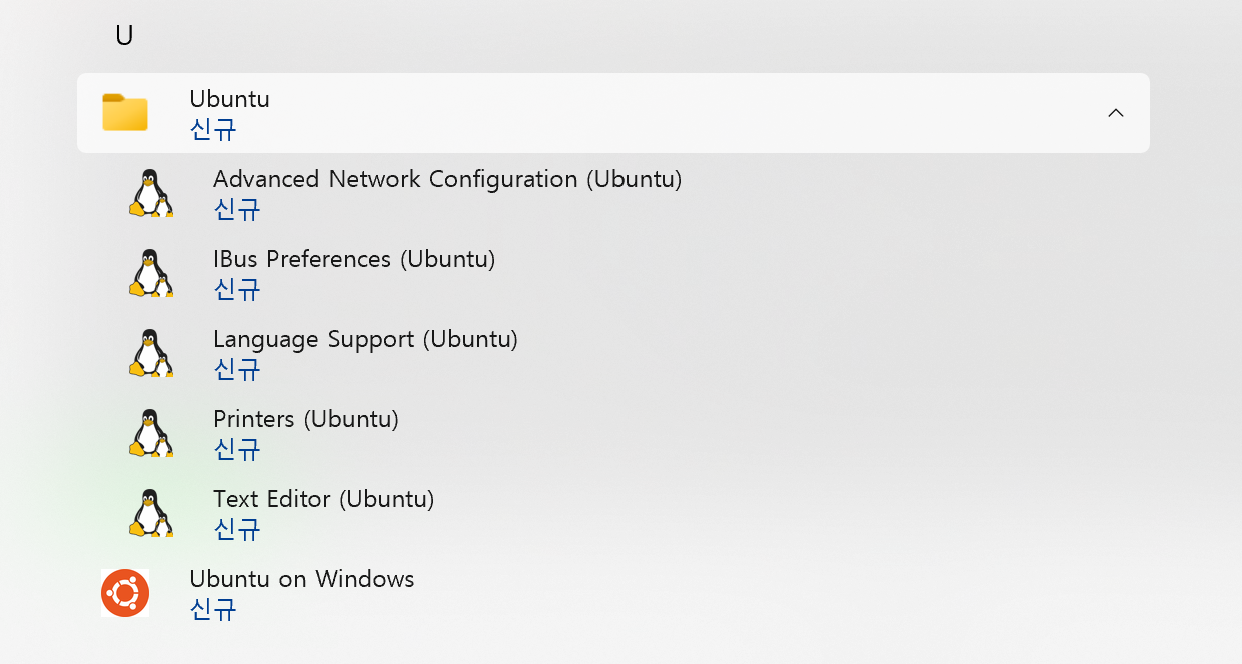Viewport: 1242px width, 664px height.
Task: Click penguin icon beside IBus Preferences
Action: coord(150,273)
